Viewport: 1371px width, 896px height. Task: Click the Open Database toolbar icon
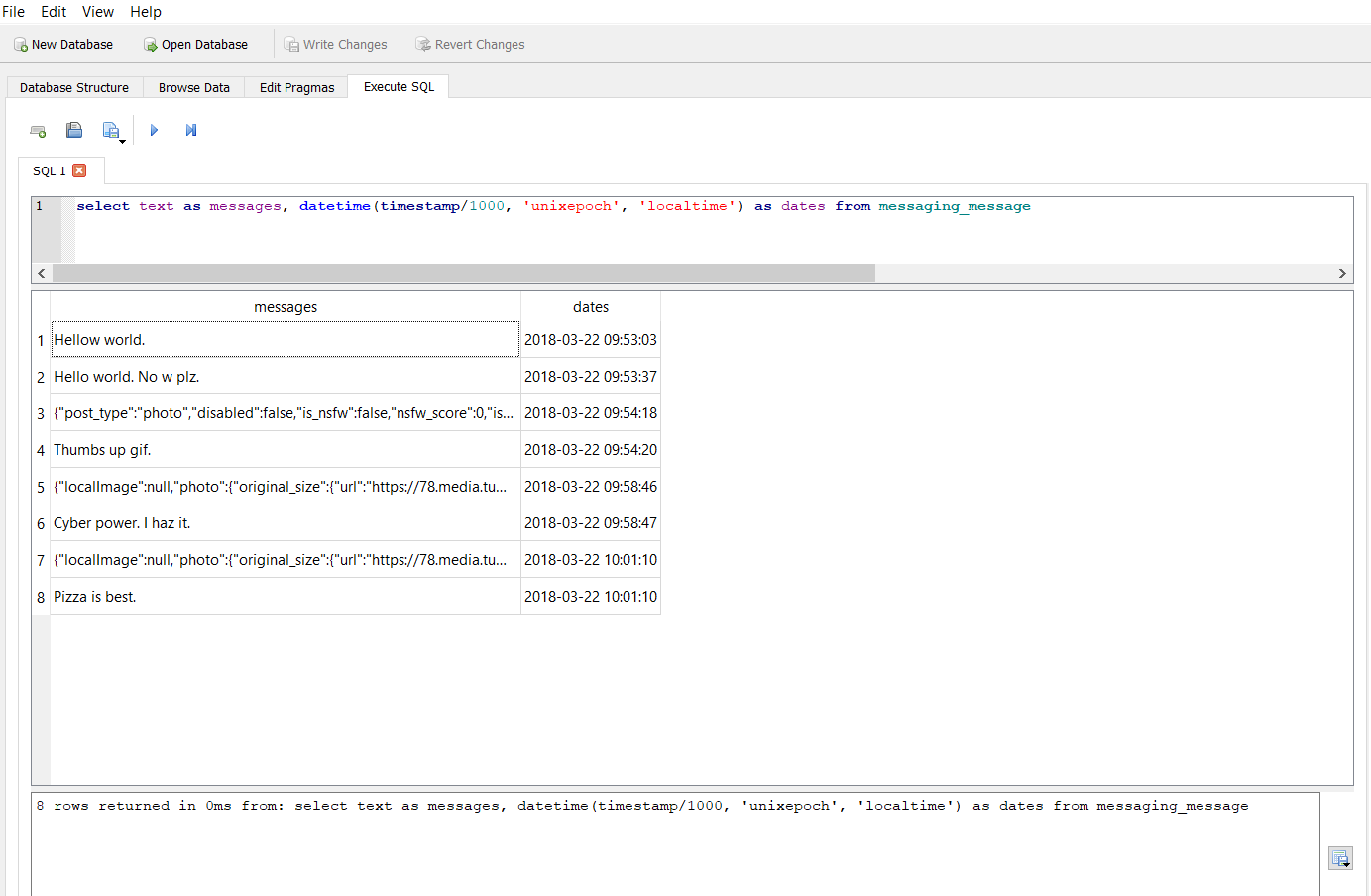click(149, 44)
